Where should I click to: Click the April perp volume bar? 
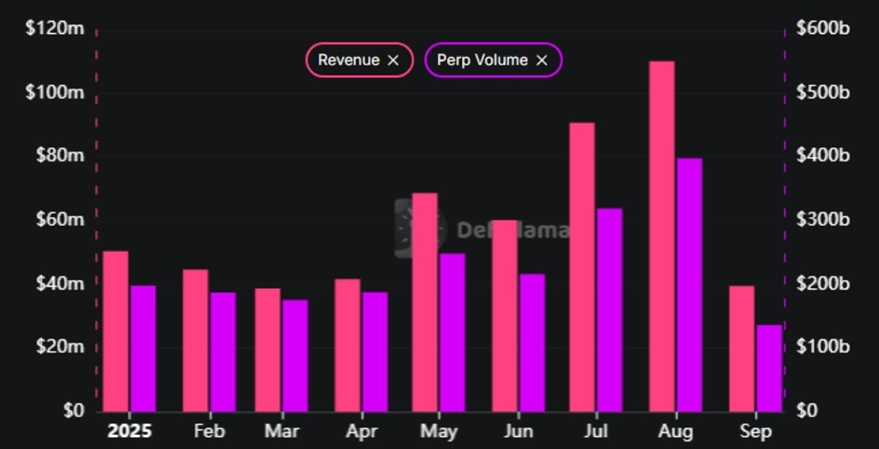click(x=375, y=352)
